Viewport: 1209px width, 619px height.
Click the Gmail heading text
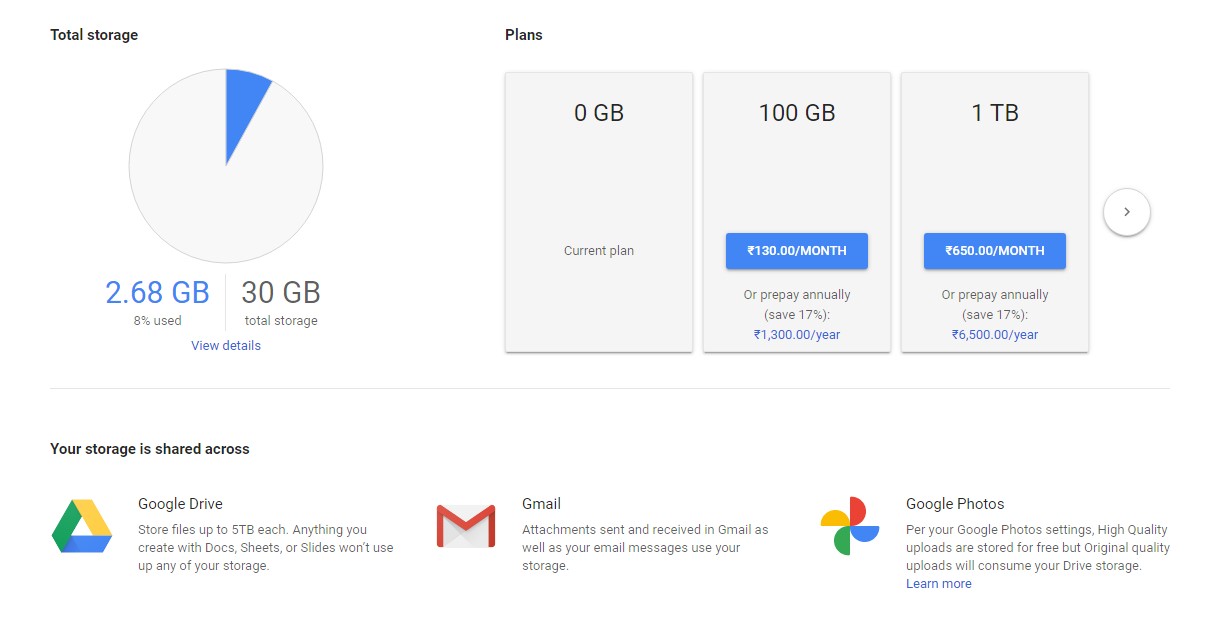pos(541,504)
